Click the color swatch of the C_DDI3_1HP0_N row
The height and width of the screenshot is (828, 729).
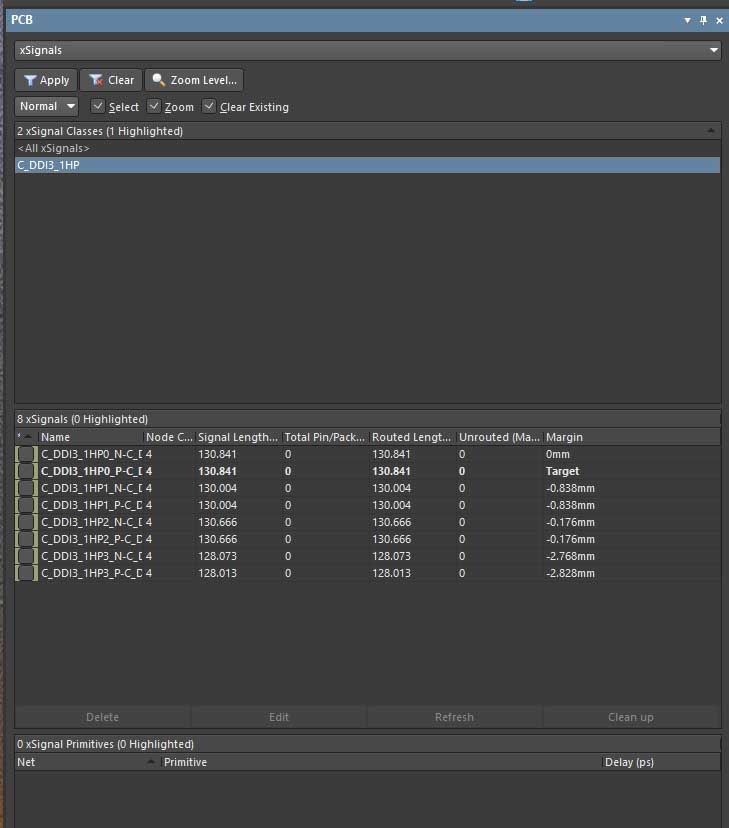pos(26,454)
